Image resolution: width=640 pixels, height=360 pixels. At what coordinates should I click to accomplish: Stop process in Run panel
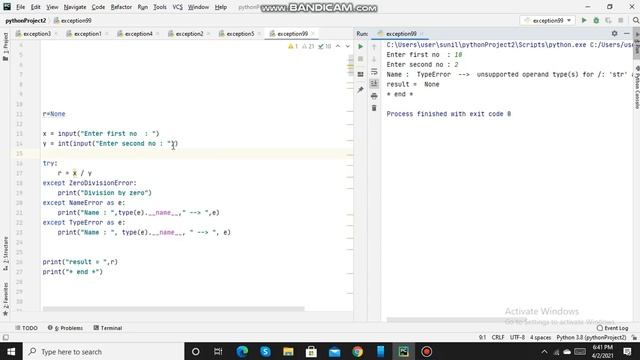coord(360,60)
